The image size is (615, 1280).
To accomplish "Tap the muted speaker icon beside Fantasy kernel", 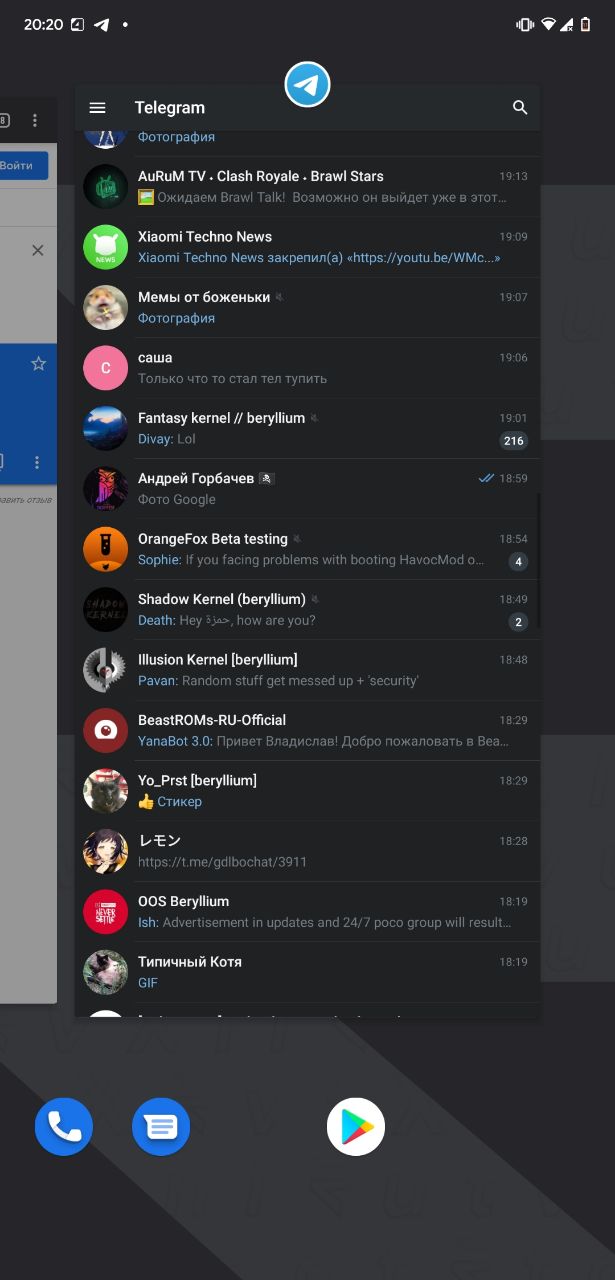I will [314, 419].
